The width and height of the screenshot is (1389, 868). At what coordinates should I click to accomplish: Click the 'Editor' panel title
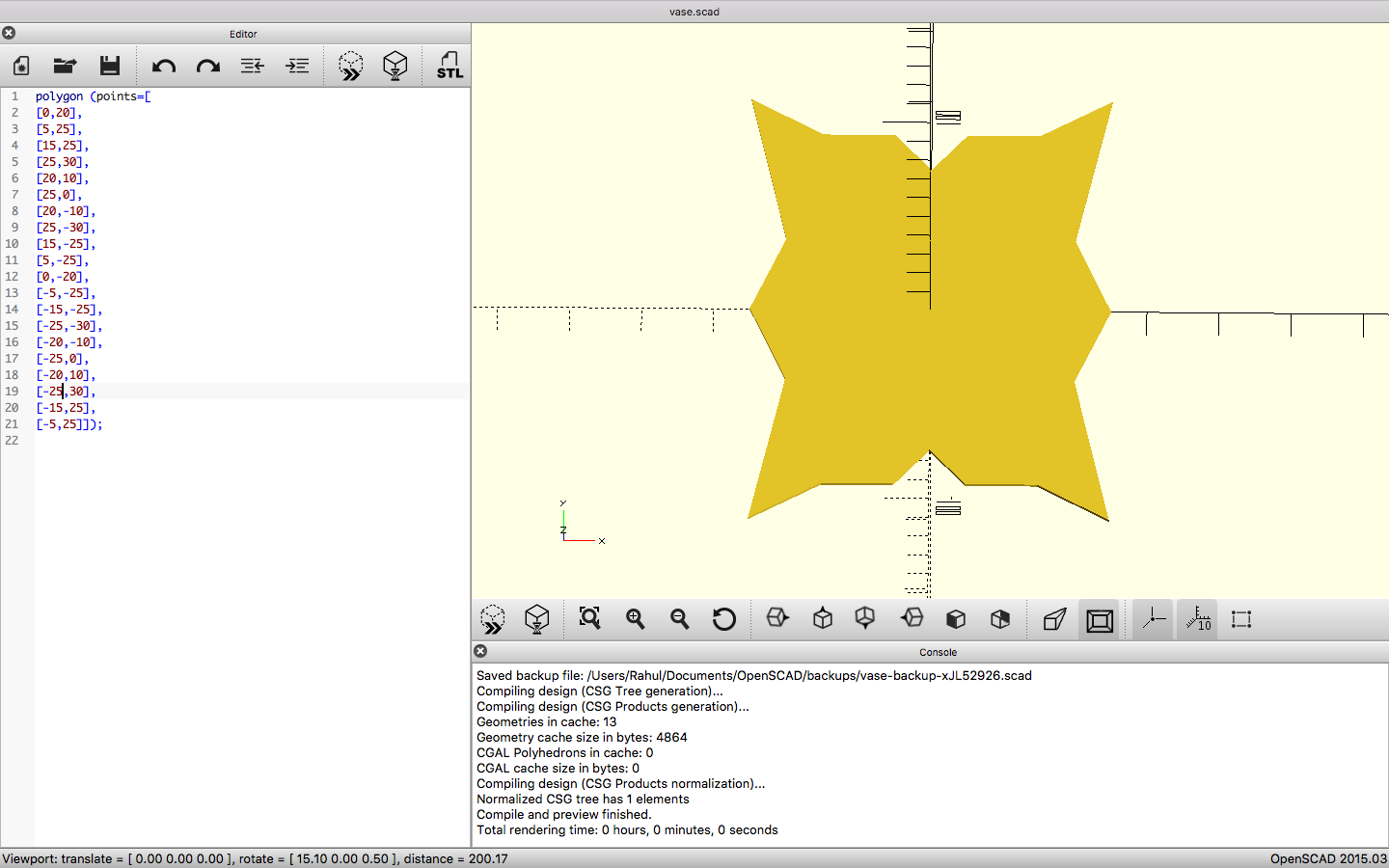[x=243, y=34]
